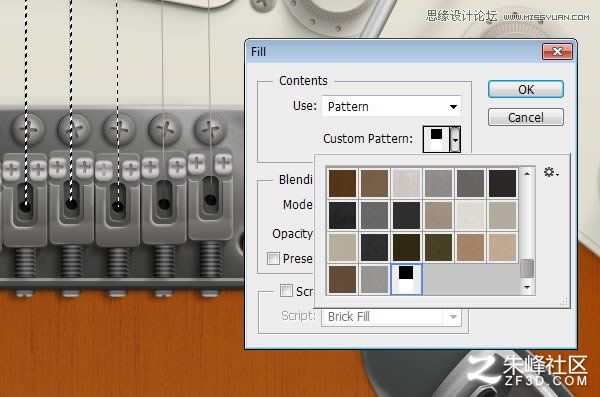The height and width of the screenshot is (397, 600).
Task: Select light gray textured swatch, first row third
Action: [x=406, y=183]
